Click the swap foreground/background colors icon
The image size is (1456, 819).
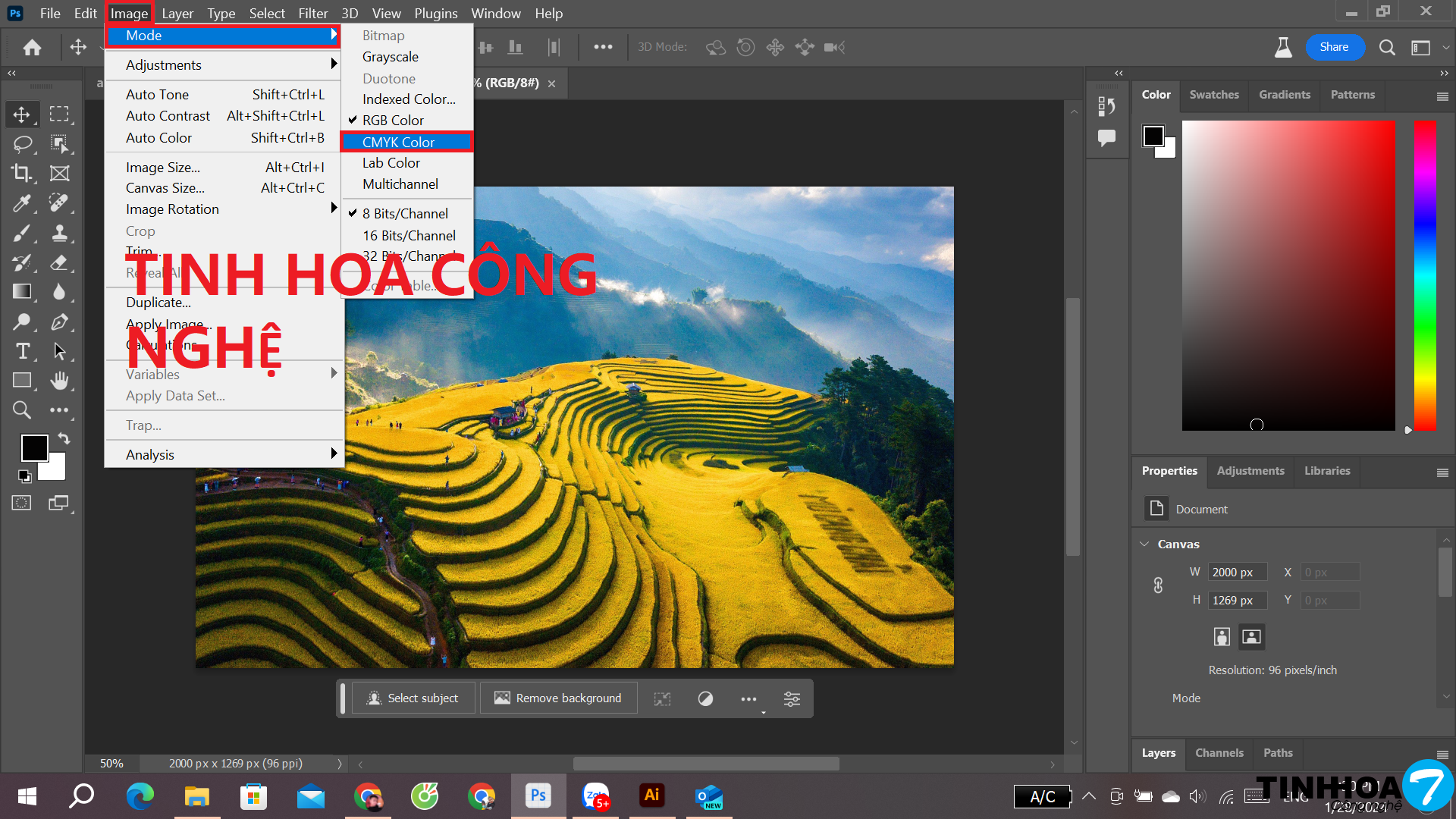pos(64,438)
